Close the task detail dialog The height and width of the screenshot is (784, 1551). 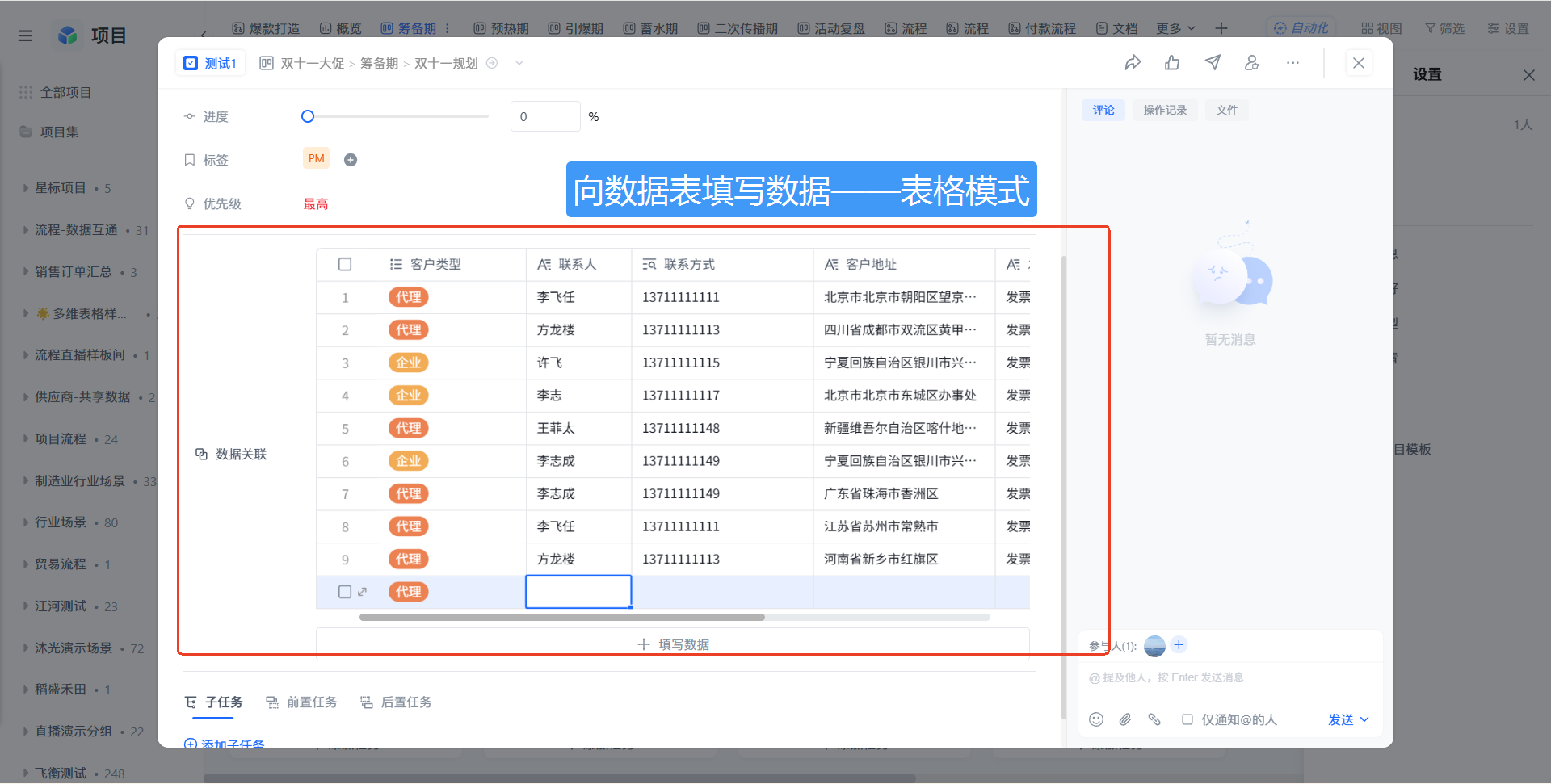(x=1359, y=63)
